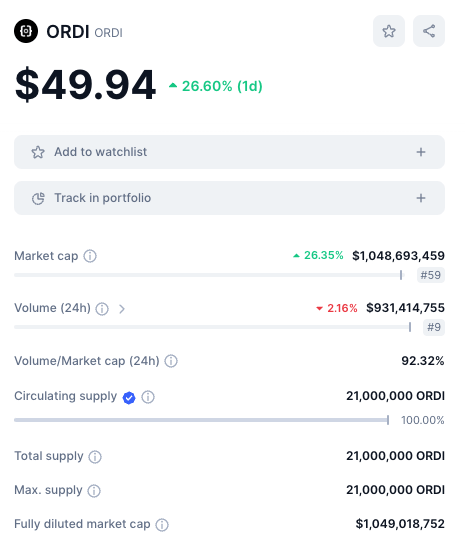Show Total supply info icon

(x=95, y=457)
